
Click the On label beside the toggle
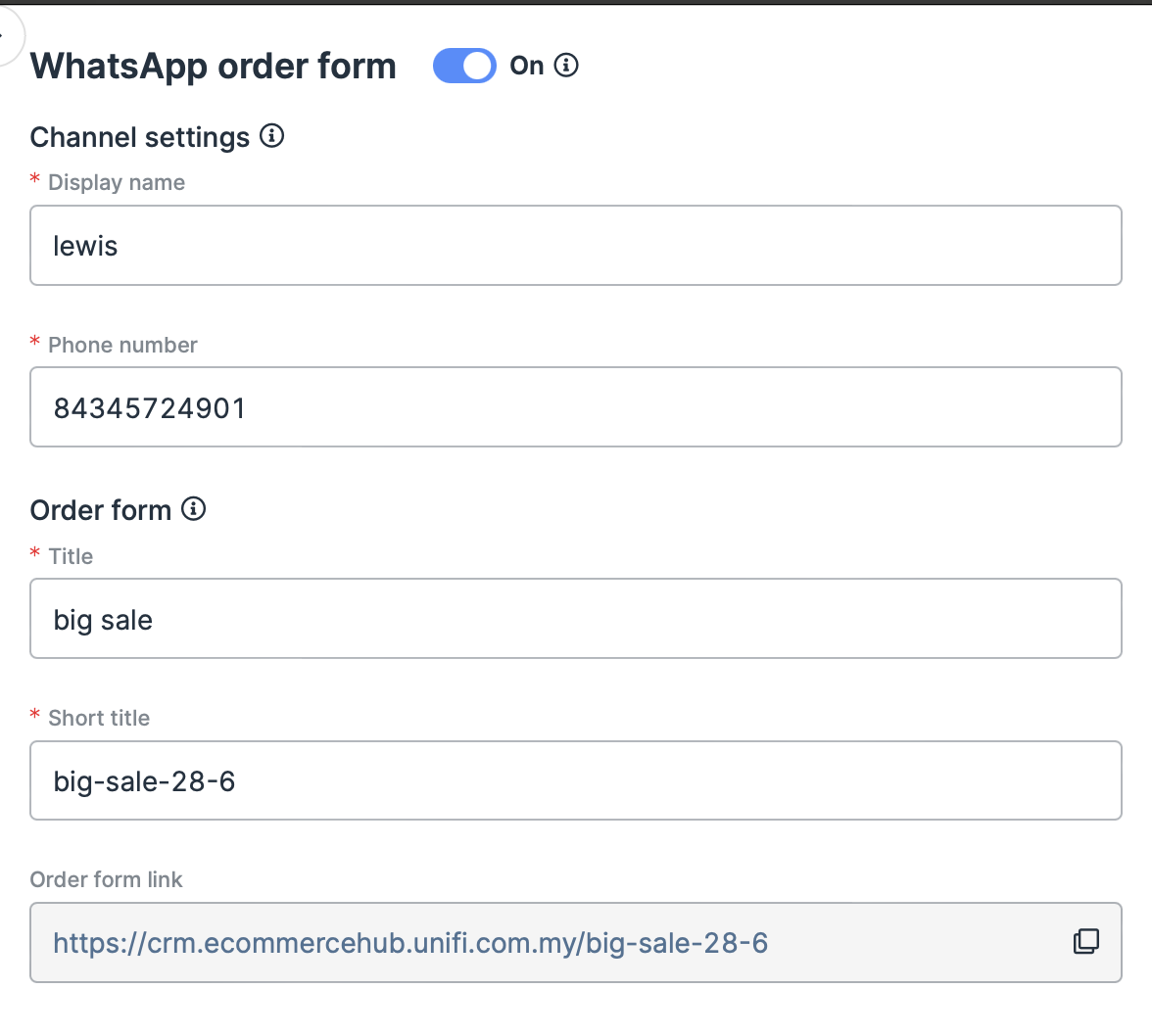coord(527,66)
